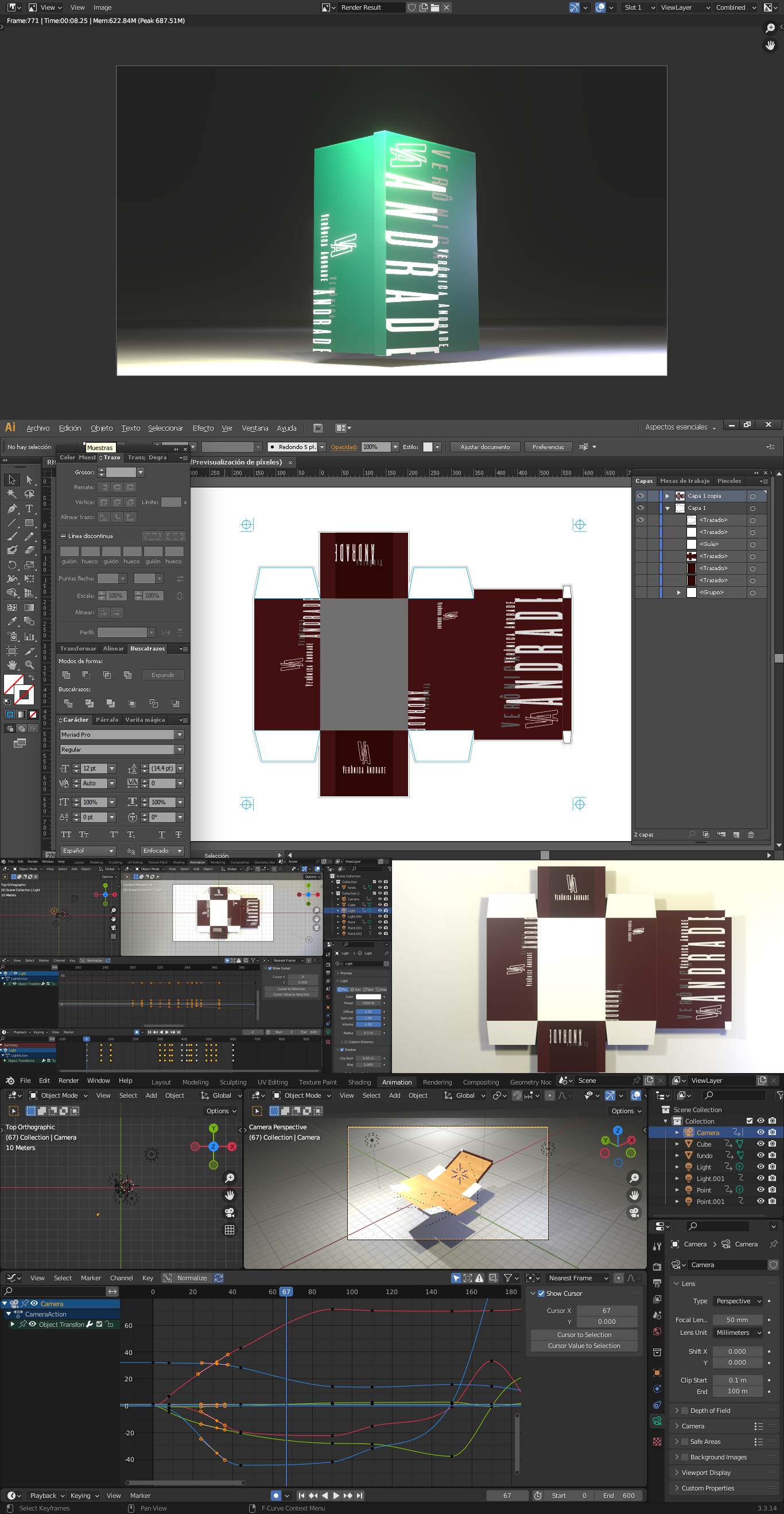Select the Eraser tool in Illustrator
Screen dimensions: 784x1514
click(29, 551)
